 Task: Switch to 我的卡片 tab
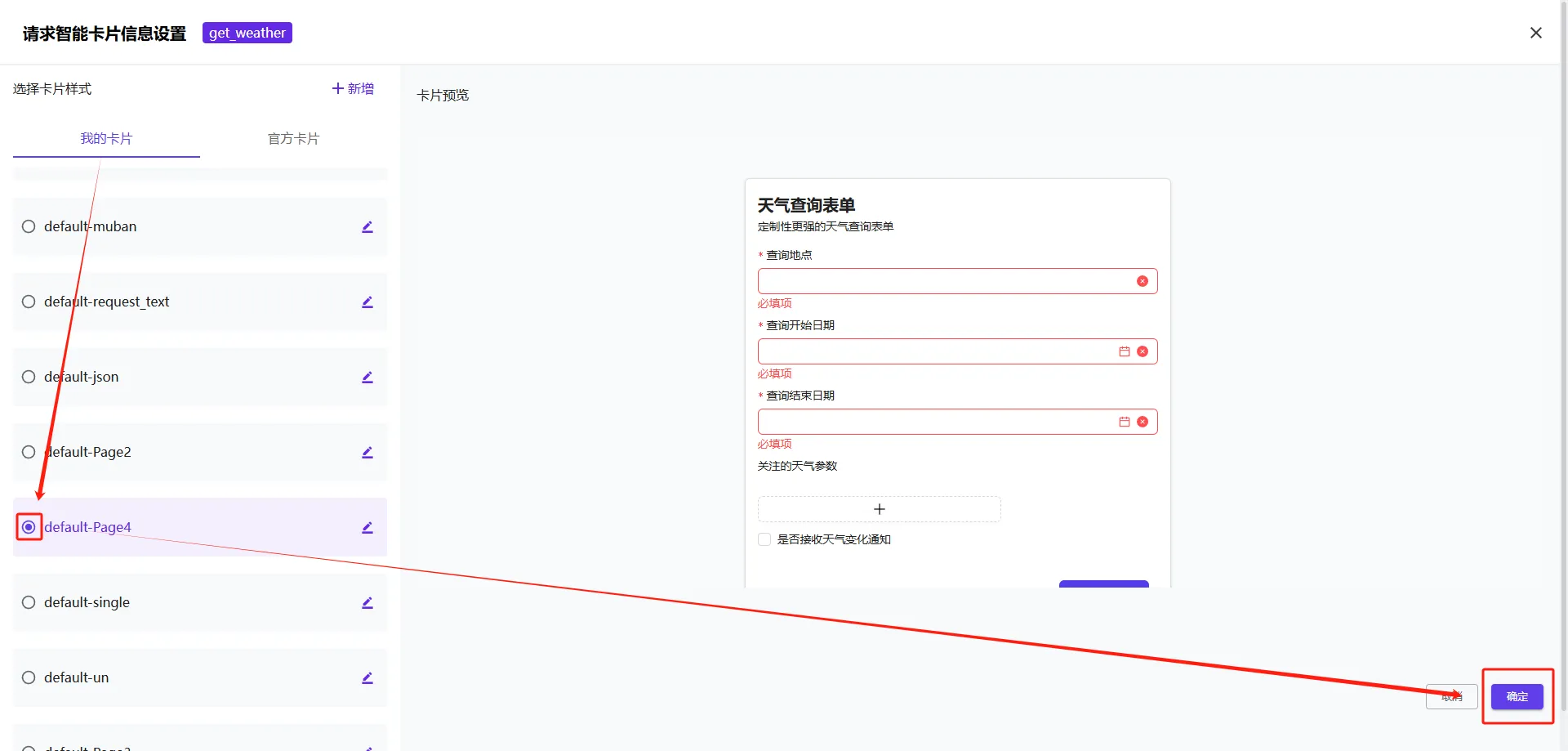pyautogui.click(x=106, y=138)
